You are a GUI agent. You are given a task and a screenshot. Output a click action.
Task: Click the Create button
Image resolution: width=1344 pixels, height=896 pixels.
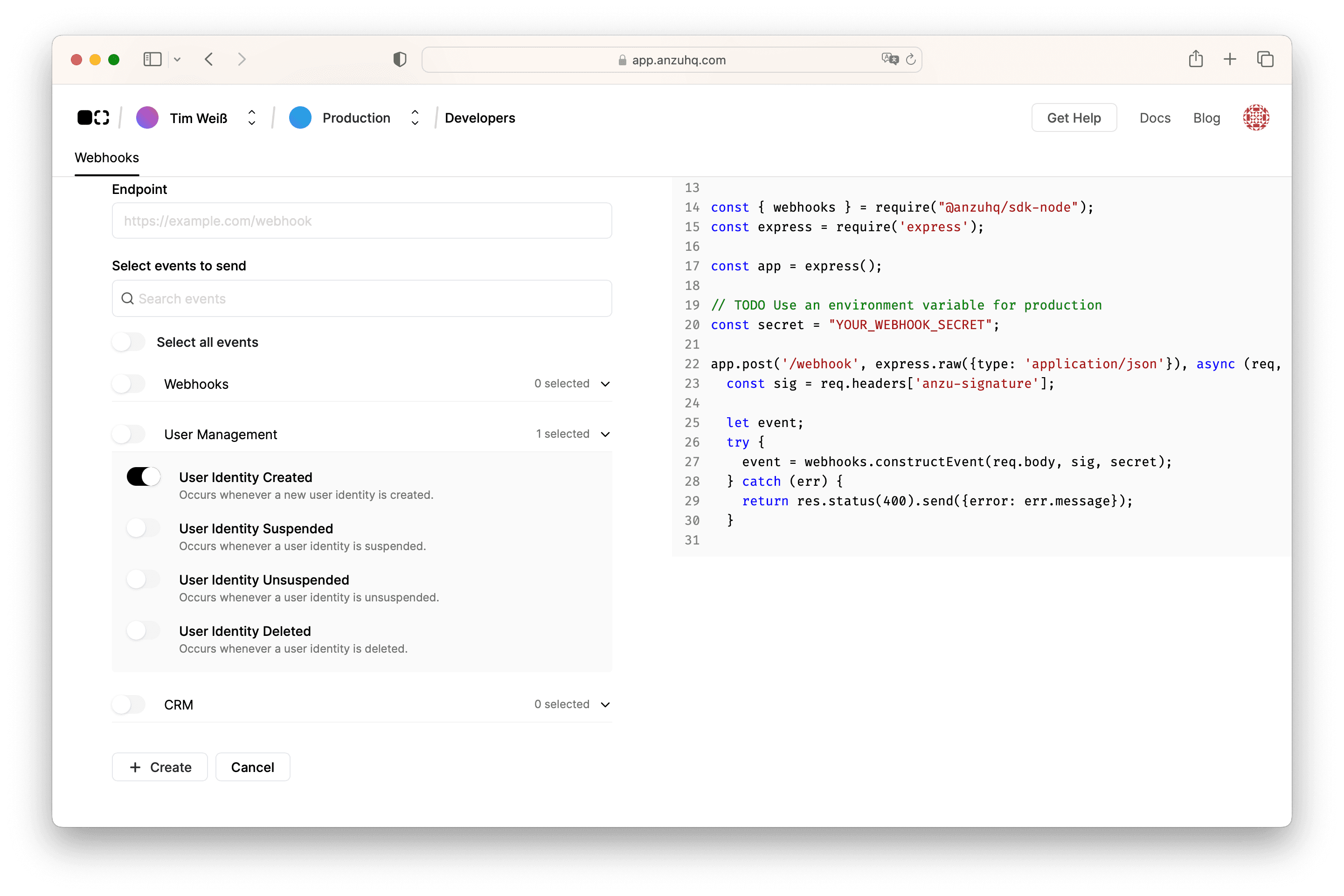point(160,767)
